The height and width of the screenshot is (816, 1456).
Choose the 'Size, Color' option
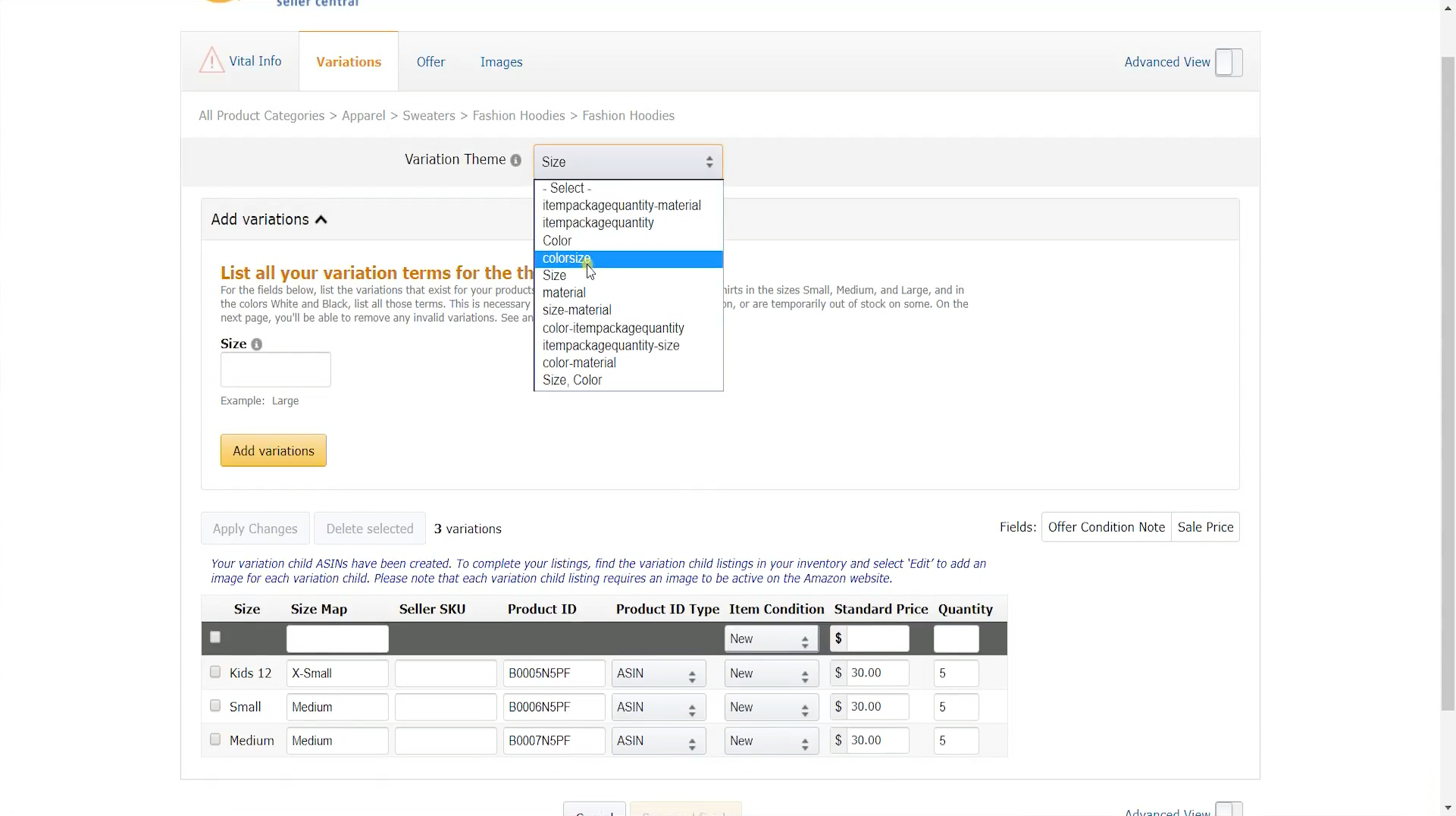(628, 380)
